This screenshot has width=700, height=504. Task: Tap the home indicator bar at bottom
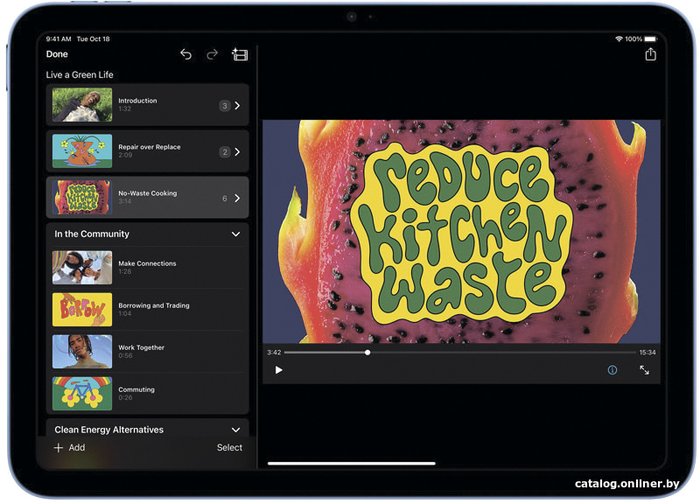(x=351, y=463)
